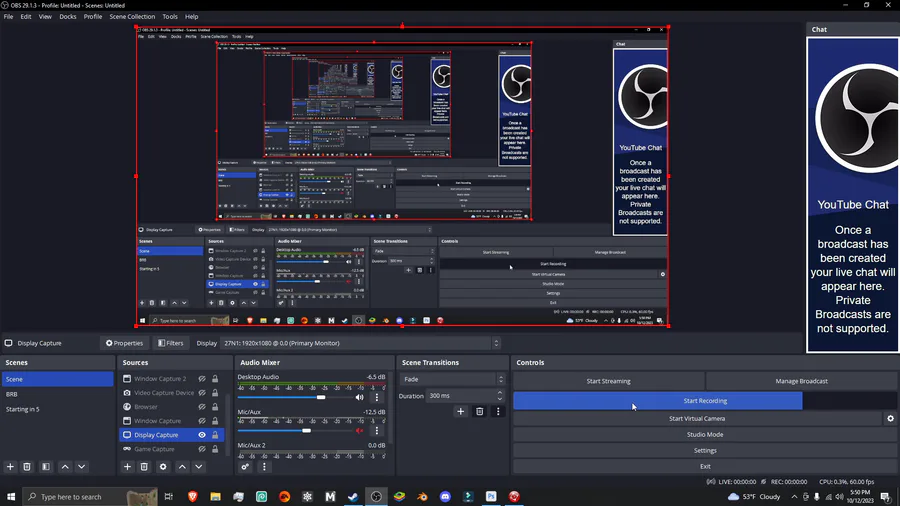Lock the Window Capture 2 source
This screenshot has width=900, height=506.
point(215,379)
